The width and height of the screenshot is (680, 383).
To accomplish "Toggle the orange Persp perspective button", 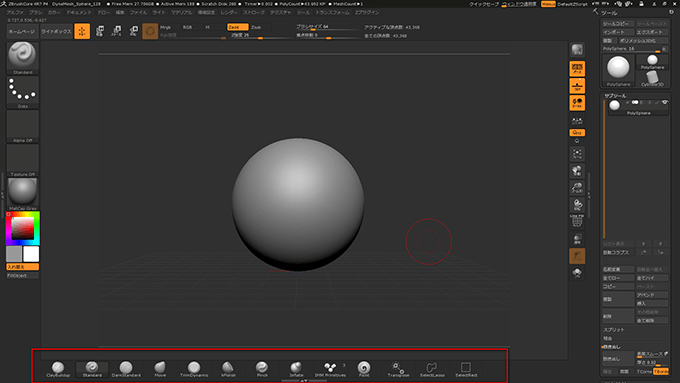I will pyautogui.click(x=577, y=69).
